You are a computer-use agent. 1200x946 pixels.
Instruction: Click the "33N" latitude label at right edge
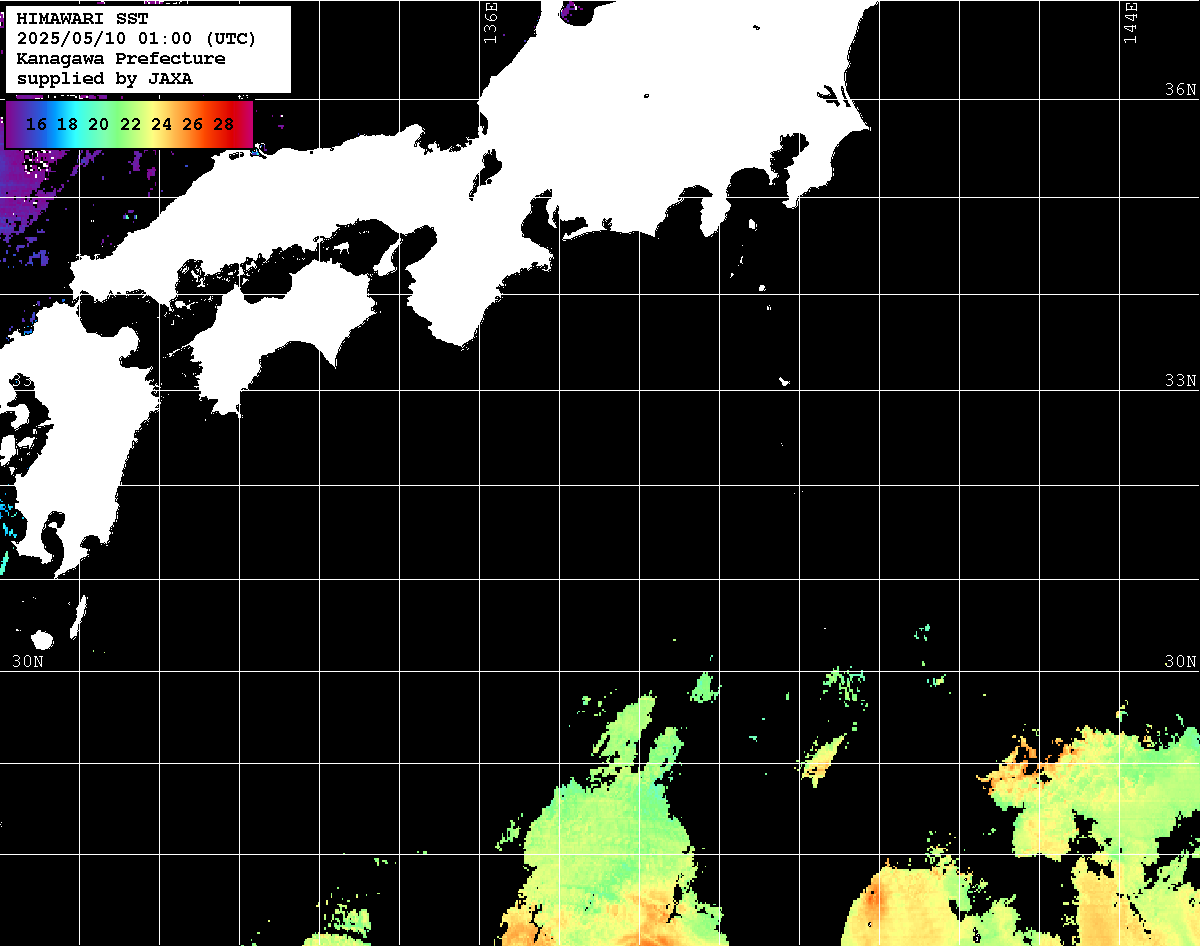click(1180, 381)
